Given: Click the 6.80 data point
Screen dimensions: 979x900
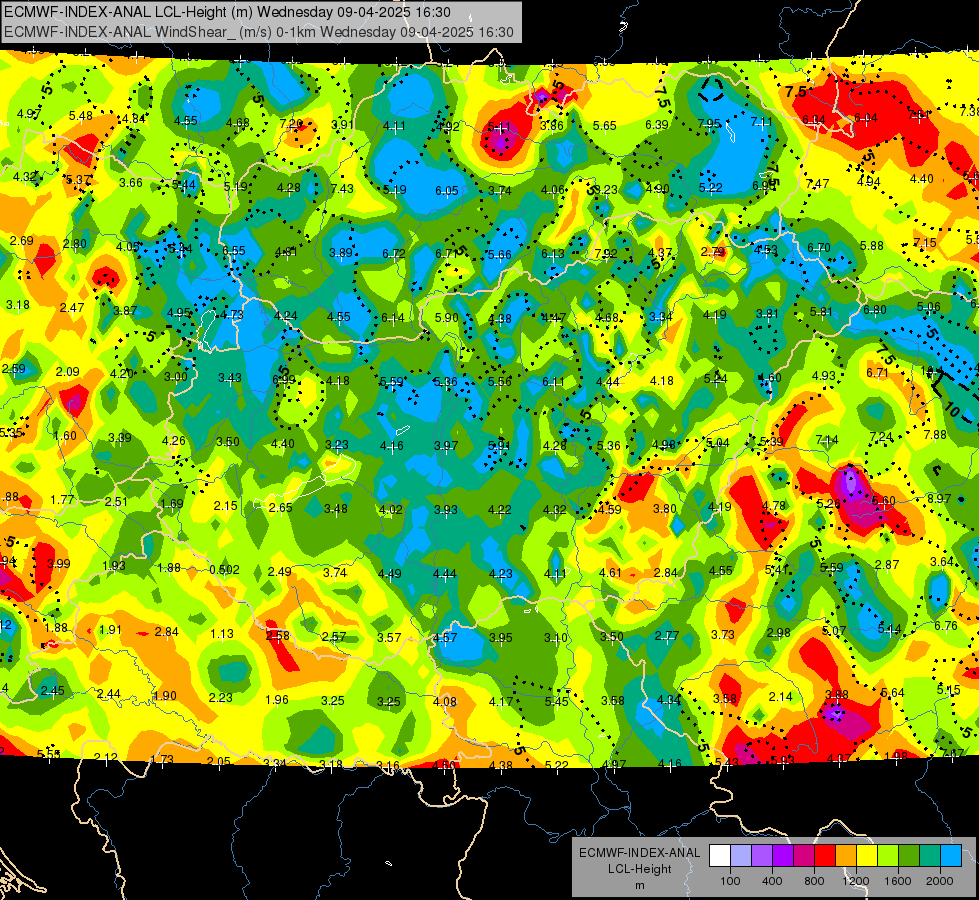Looking at the screenshot, I should point(875,310).
